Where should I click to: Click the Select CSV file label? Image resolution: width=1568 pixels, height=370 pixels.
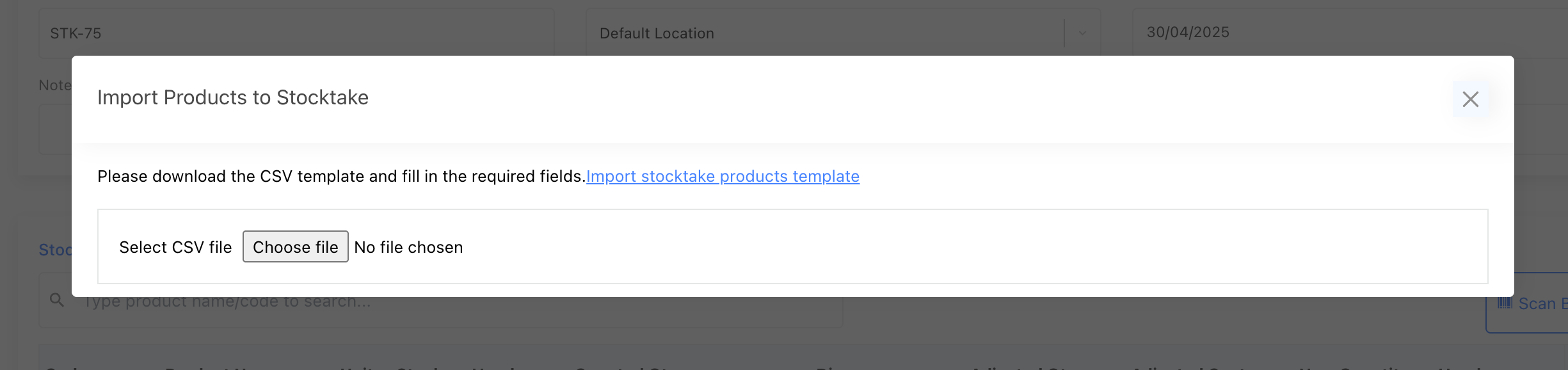176,247
